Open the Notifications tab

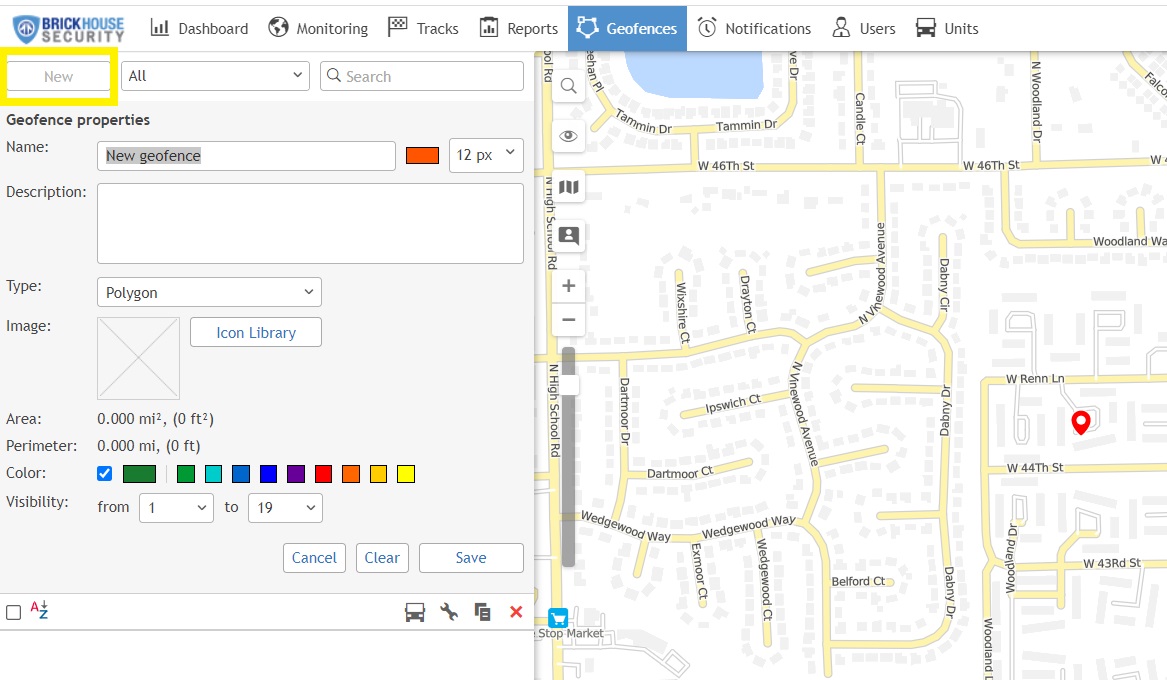[x=754, y=28]
